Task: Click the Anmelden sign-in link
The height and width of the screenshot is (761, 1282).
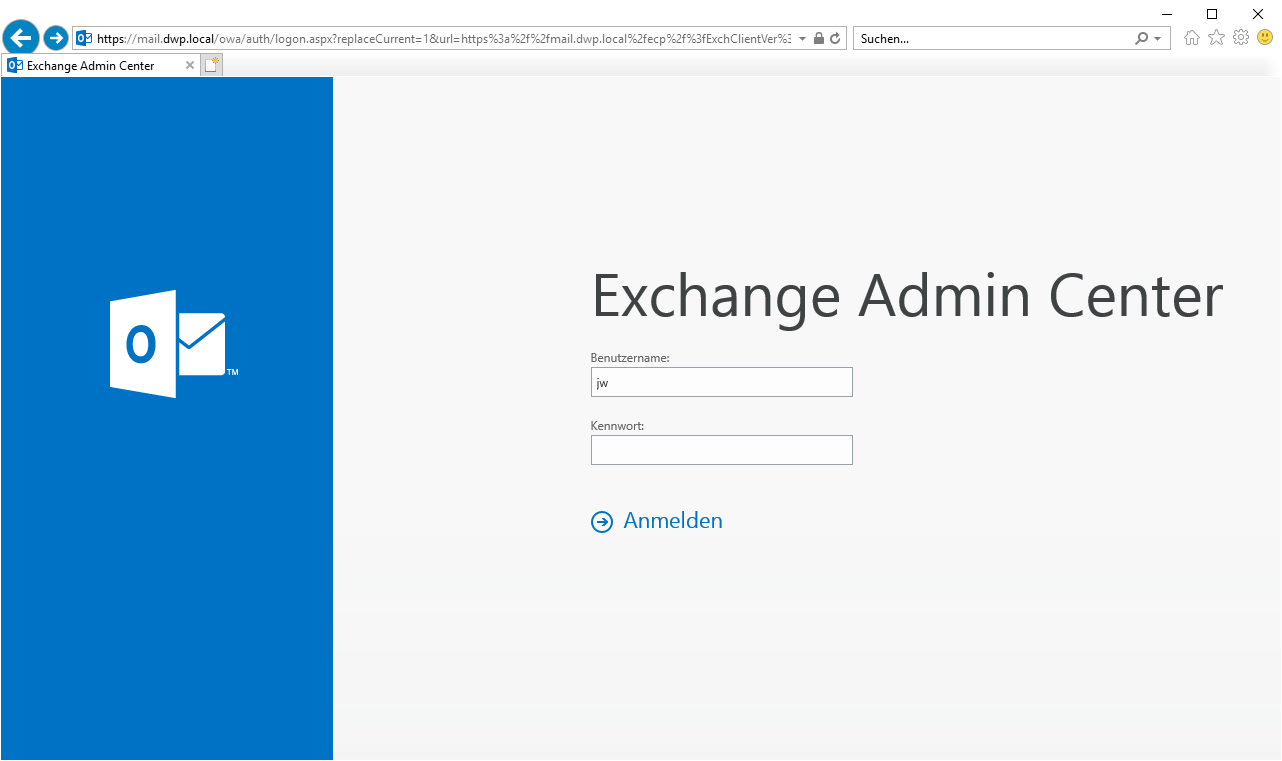Action: 672,521
